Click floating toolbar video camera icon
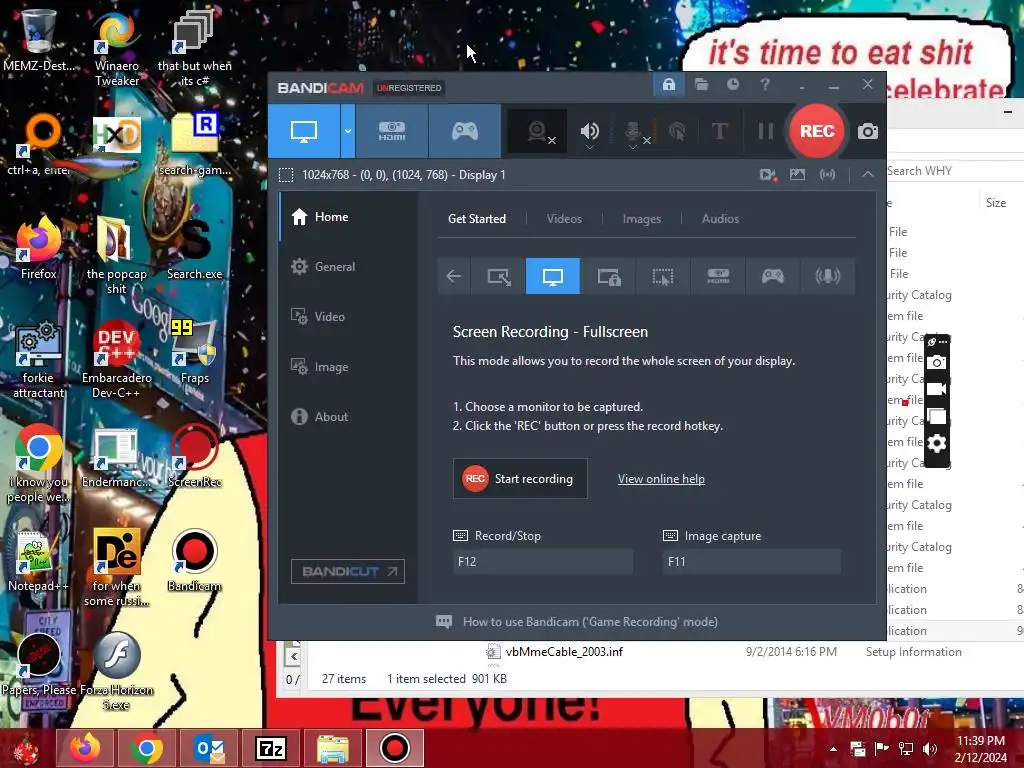This screenshot has width=1024, height=768. (936, 389)
